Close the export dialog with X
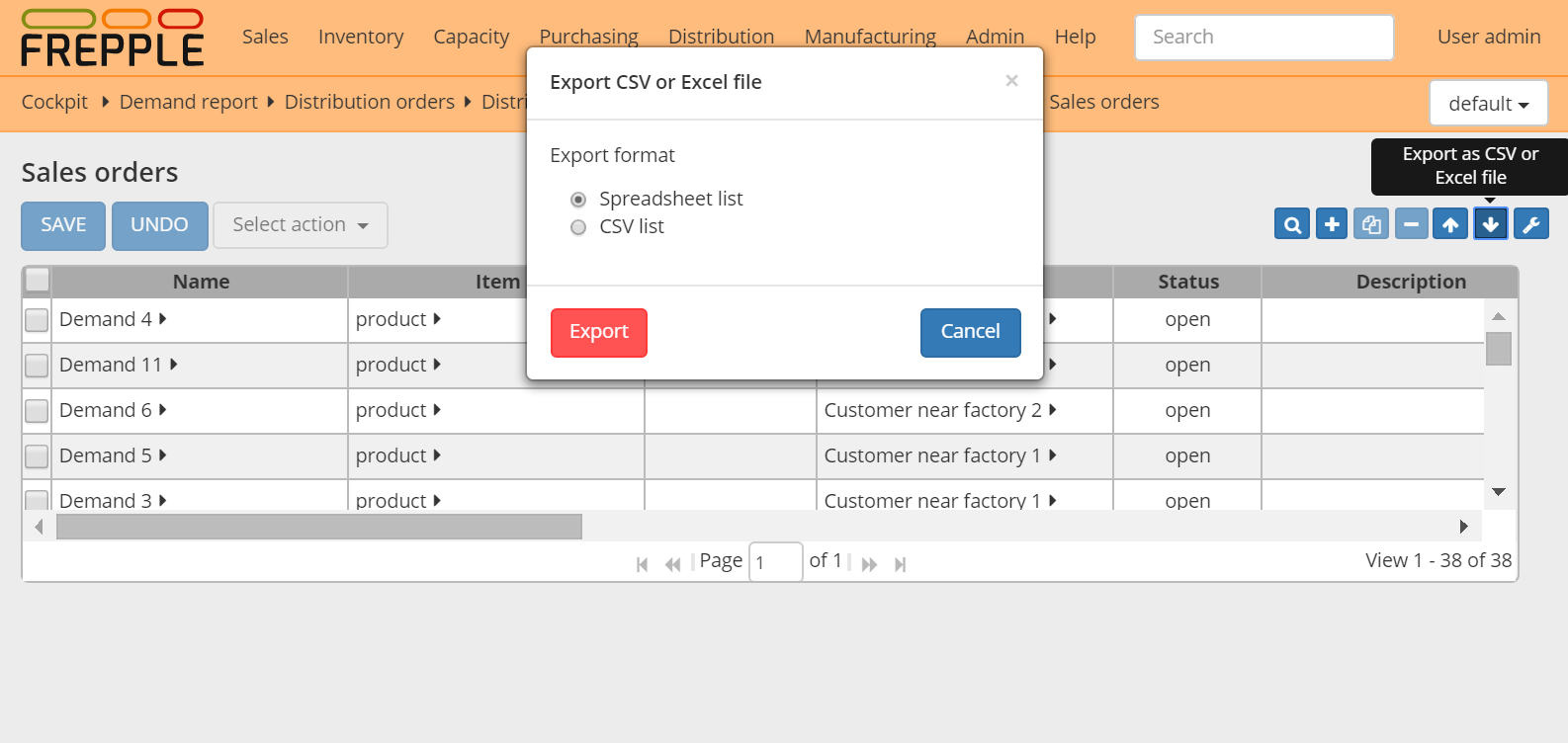The width and height of the screenshot is (1568, 743). pos(1011,81)
